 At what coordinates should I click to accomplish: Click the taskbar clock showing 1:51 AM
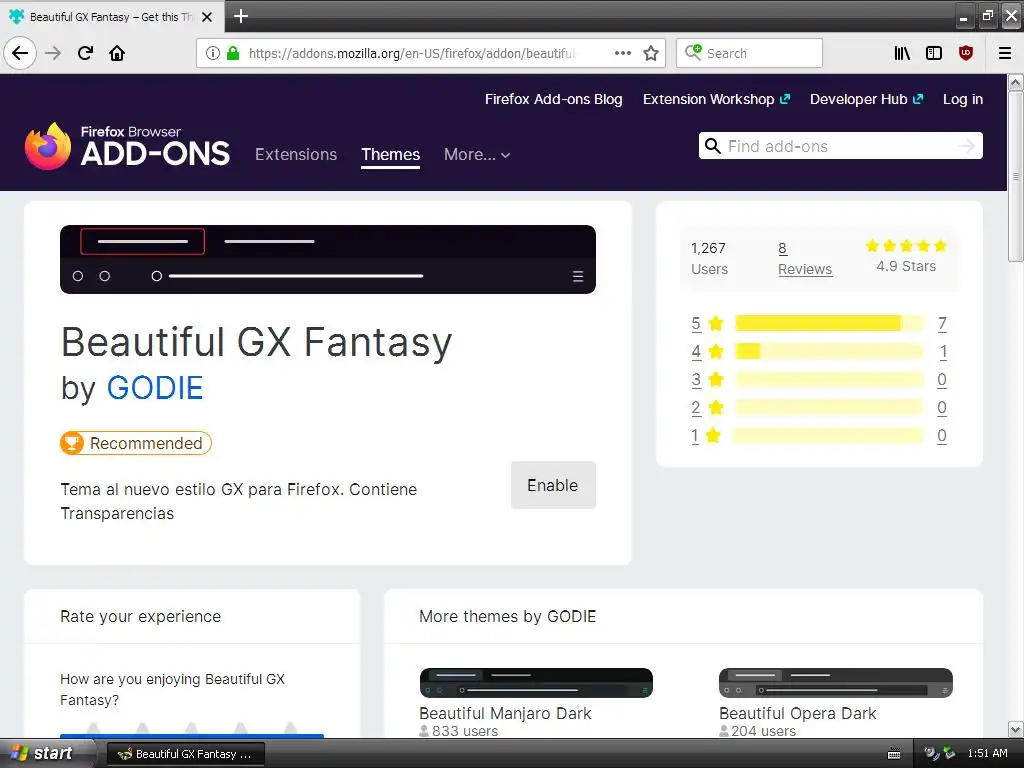[987, 753]
